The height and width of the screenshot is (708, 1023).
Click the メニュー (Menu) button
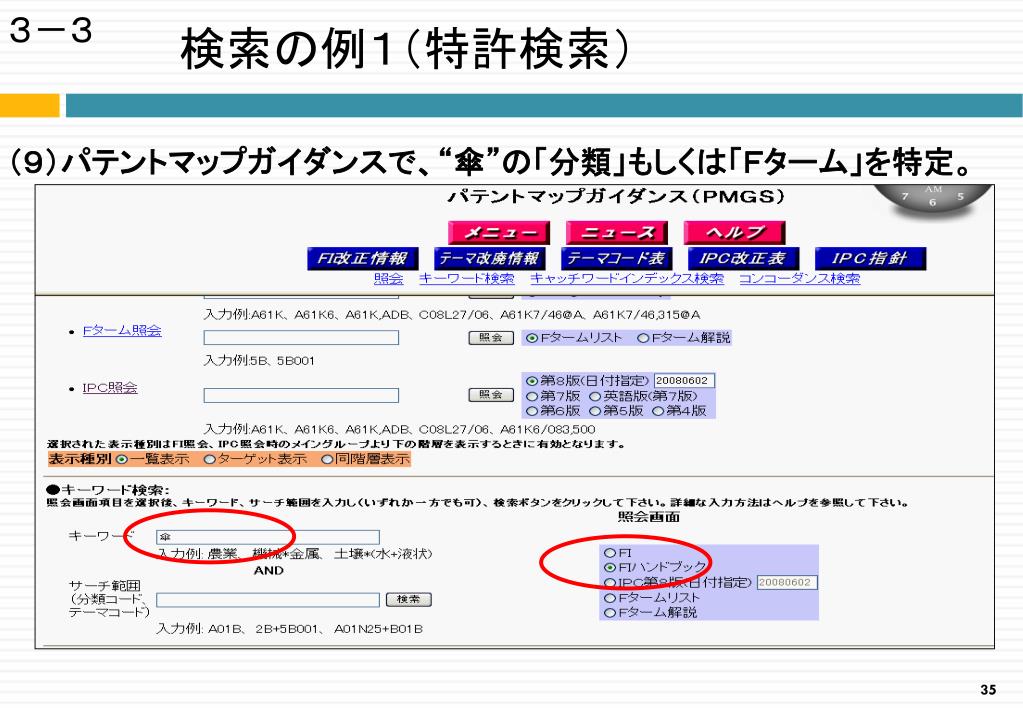coord(500,232)
